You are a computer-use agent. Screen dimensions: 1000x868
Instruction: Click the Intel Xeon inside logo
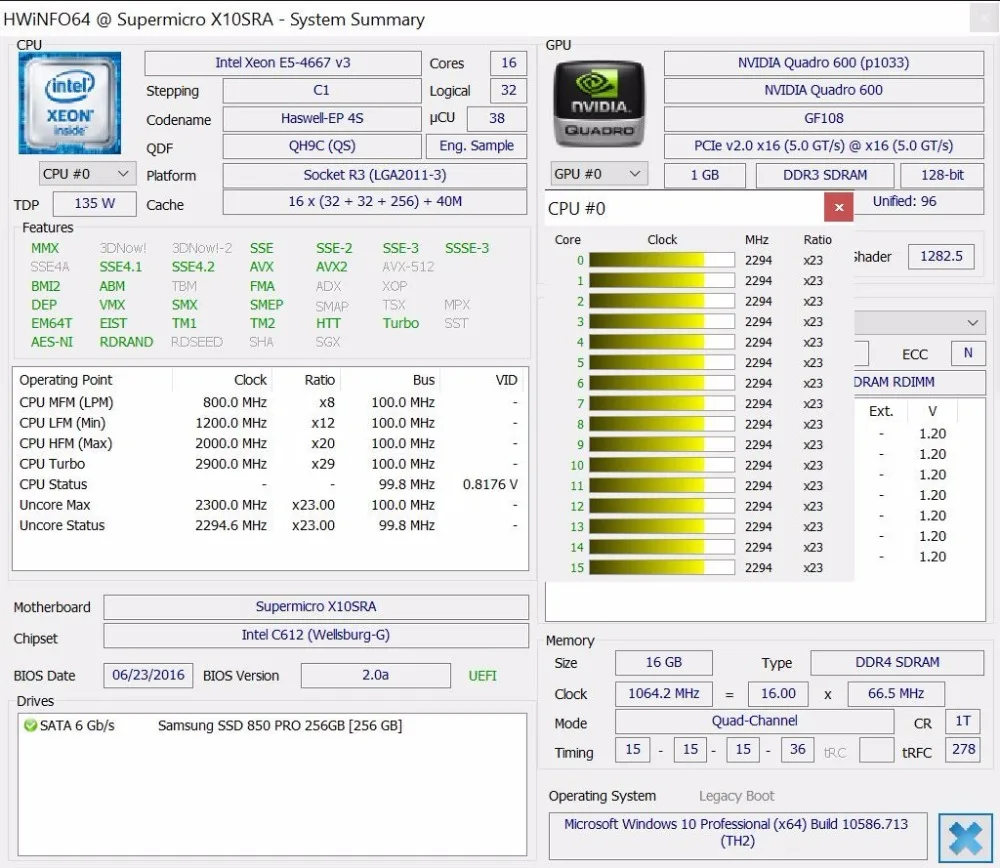tap(70, 103)
